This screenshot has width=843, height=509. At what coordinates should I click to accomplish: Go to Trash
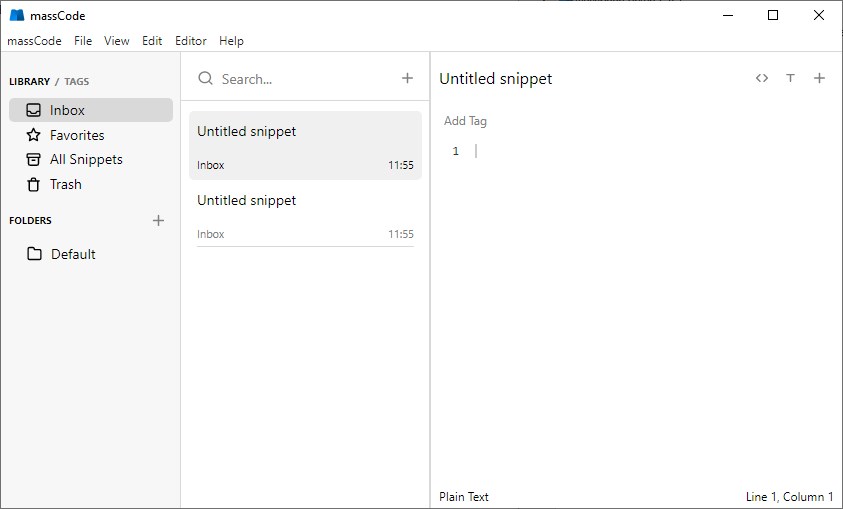point(65,184)
